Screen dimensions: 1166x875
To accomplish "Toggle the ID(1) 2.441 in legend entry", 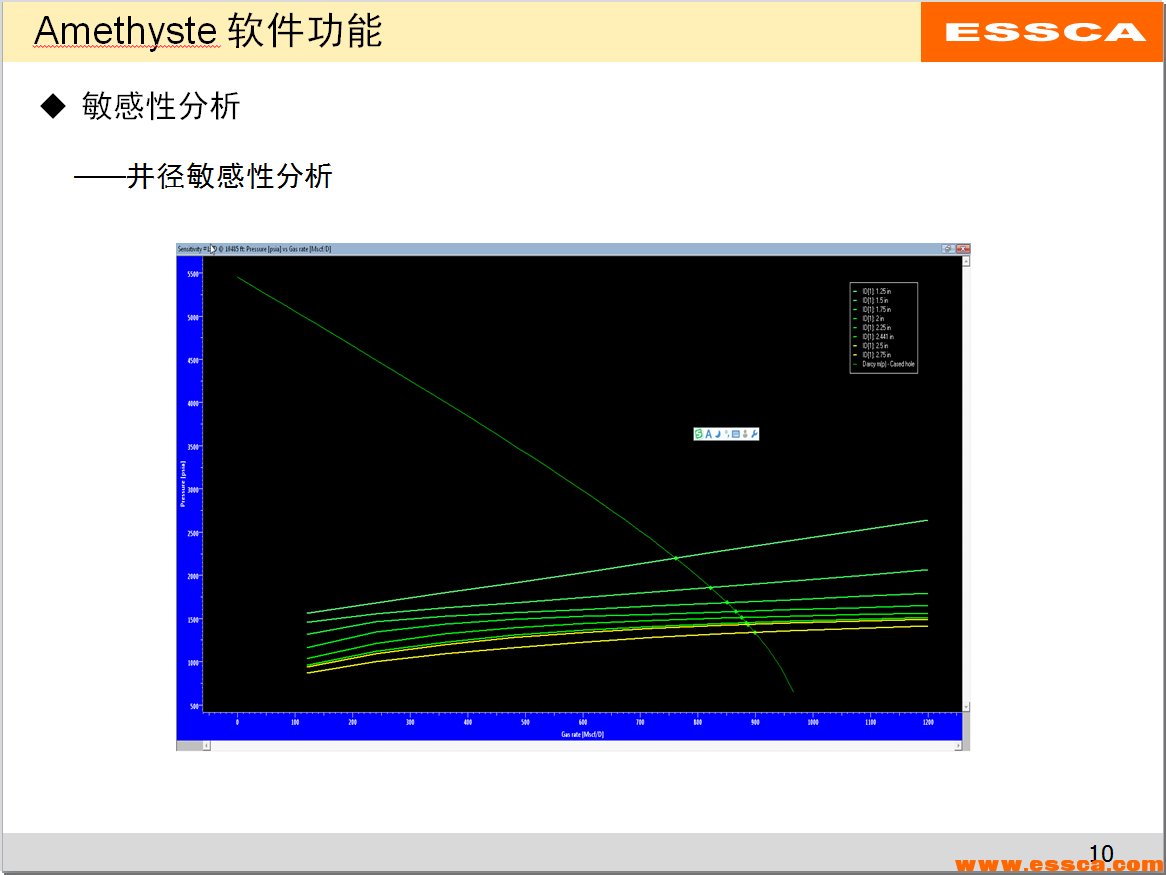I will pos(877,336).
